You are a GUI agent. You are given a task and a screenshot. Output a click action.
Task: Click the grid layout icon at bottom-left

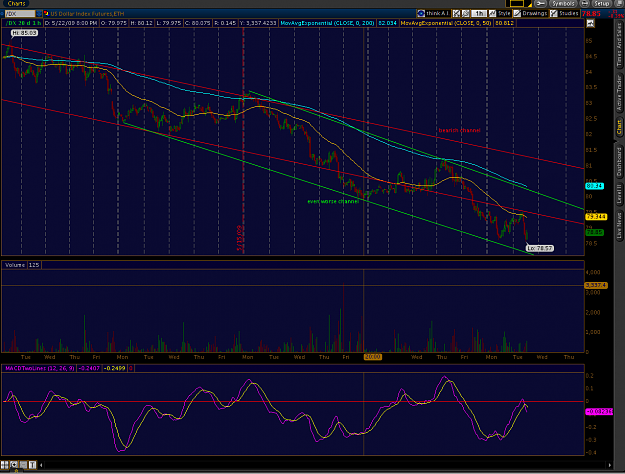(x=4, y=464)
